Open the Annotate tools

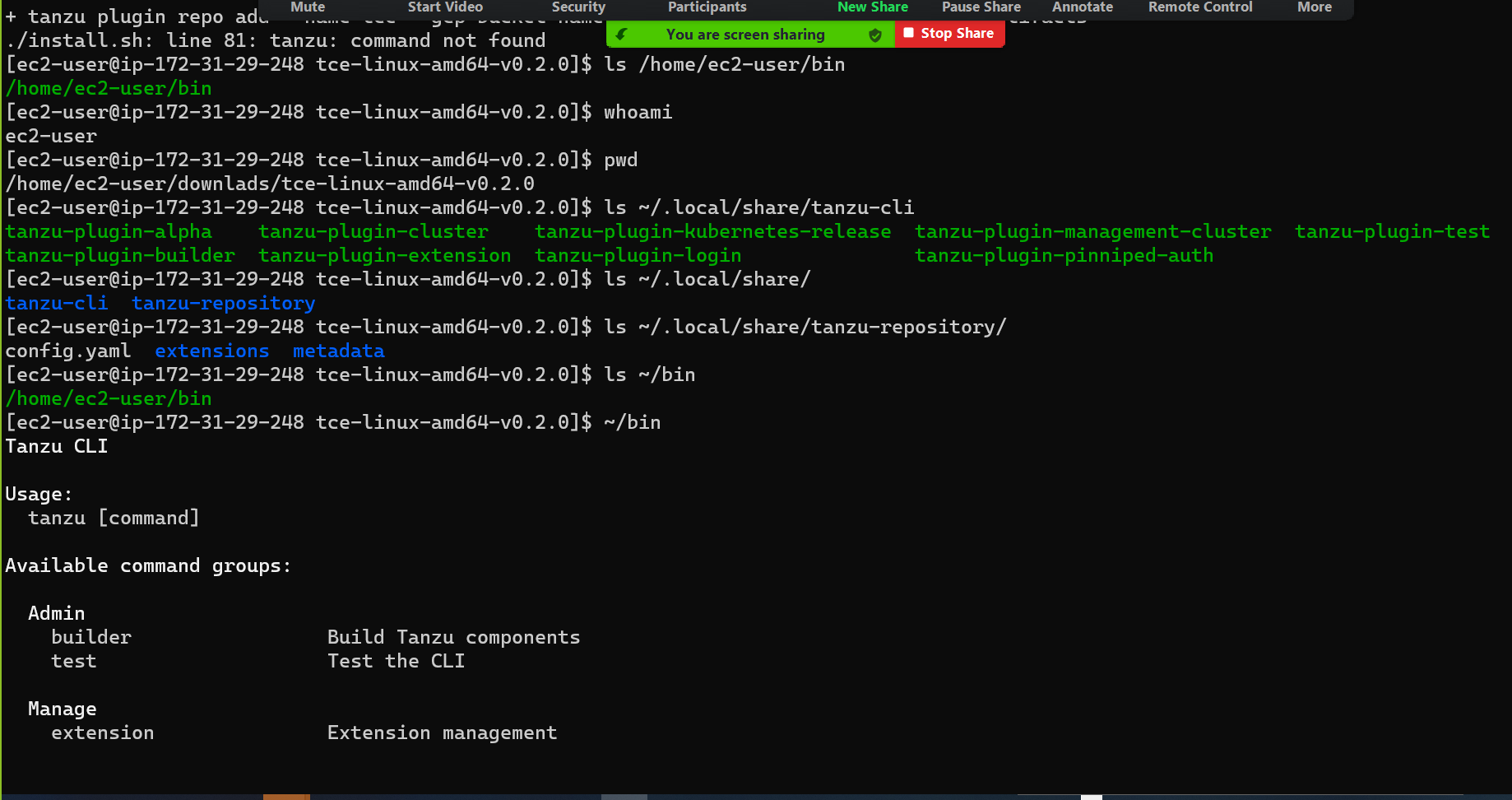(x=1082, y=7)
